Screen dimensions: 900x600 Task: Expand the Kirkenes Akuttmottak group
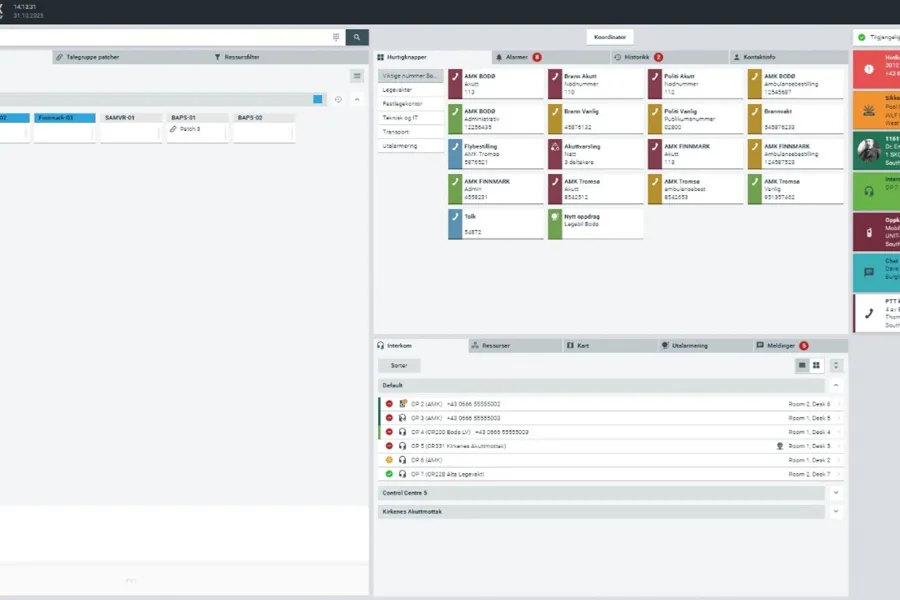coord(836,511)
